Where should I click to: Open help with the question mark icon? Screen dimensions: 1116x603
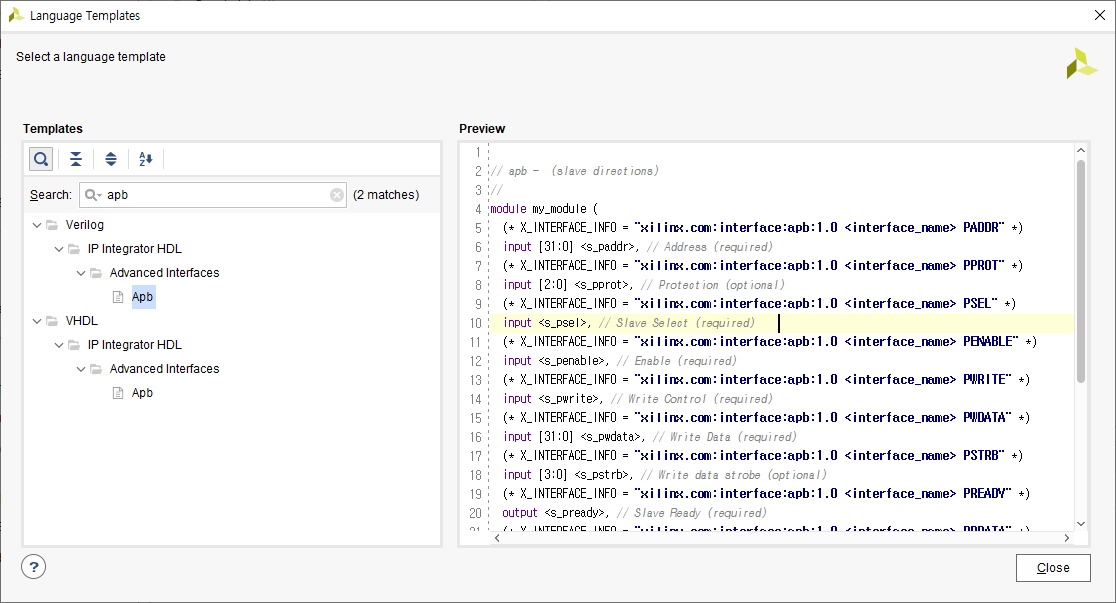click(x=33, y=567)
